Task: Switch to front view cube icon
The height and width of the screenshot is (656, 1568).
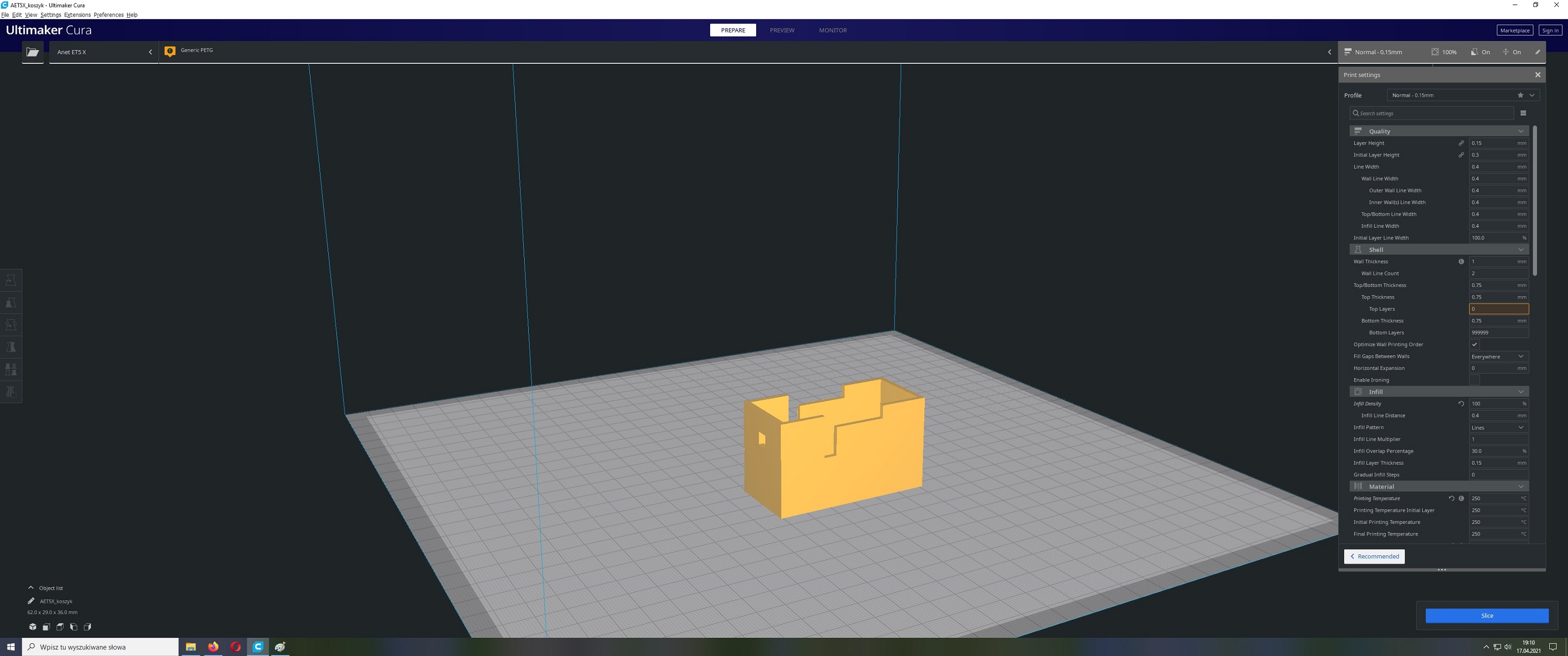Action: (46, 627)
